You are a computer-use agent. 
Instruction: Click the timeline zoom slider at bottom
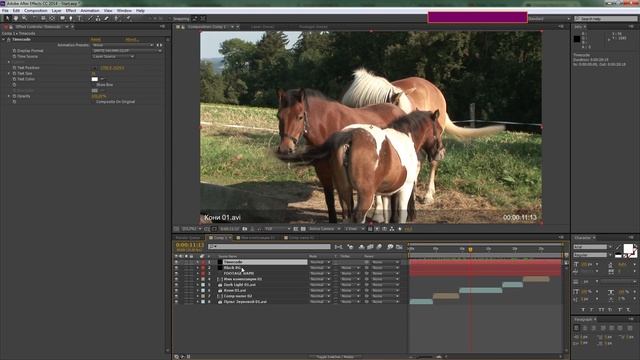pyautogui.click(x=425, y=357)
